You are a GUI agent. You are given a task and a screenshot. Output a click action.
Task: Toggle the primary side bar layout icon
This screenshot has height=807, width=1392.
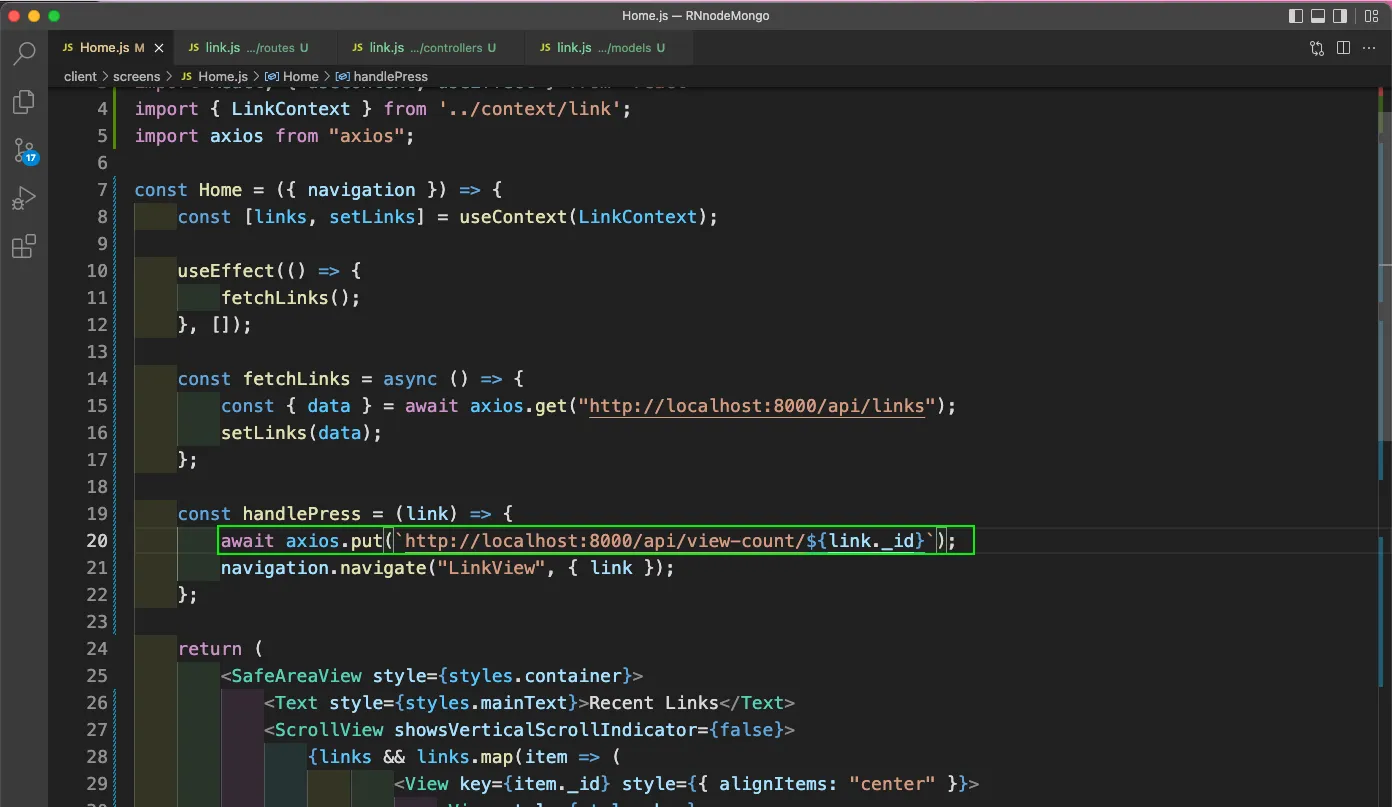point(1296,16)
